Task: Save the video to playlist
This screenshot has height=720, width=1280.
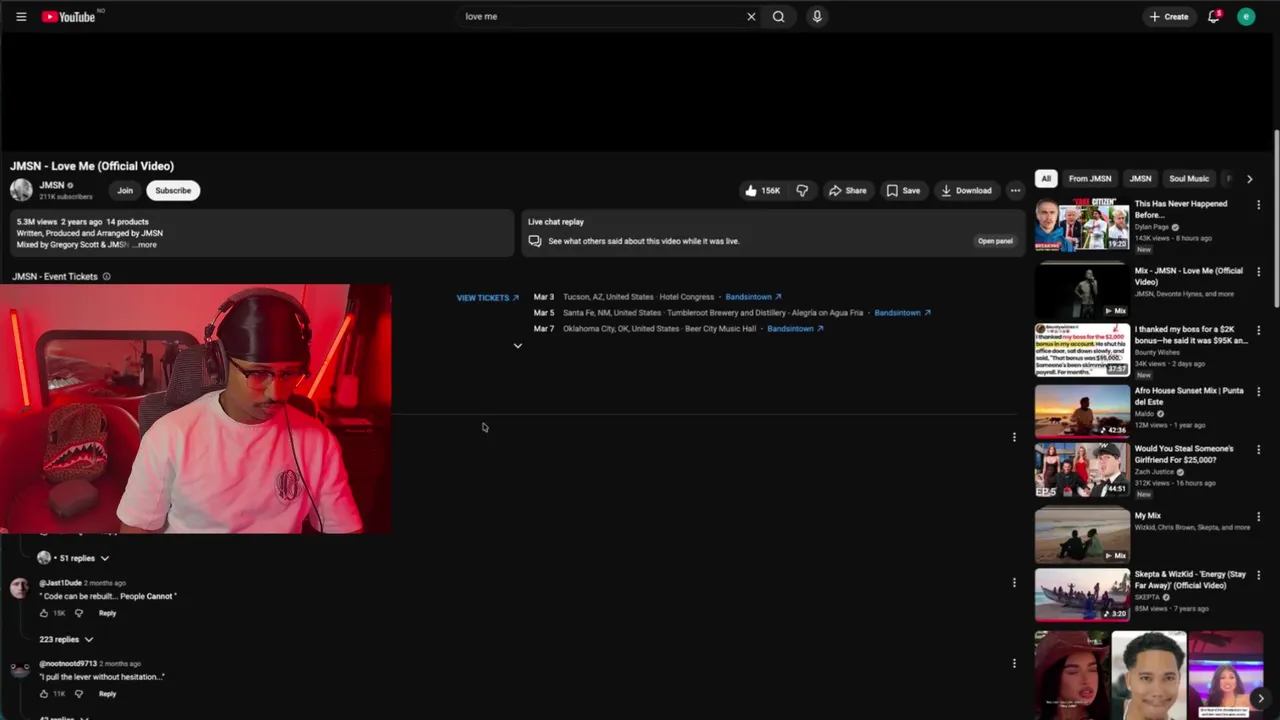Action: tap(903, 190)
